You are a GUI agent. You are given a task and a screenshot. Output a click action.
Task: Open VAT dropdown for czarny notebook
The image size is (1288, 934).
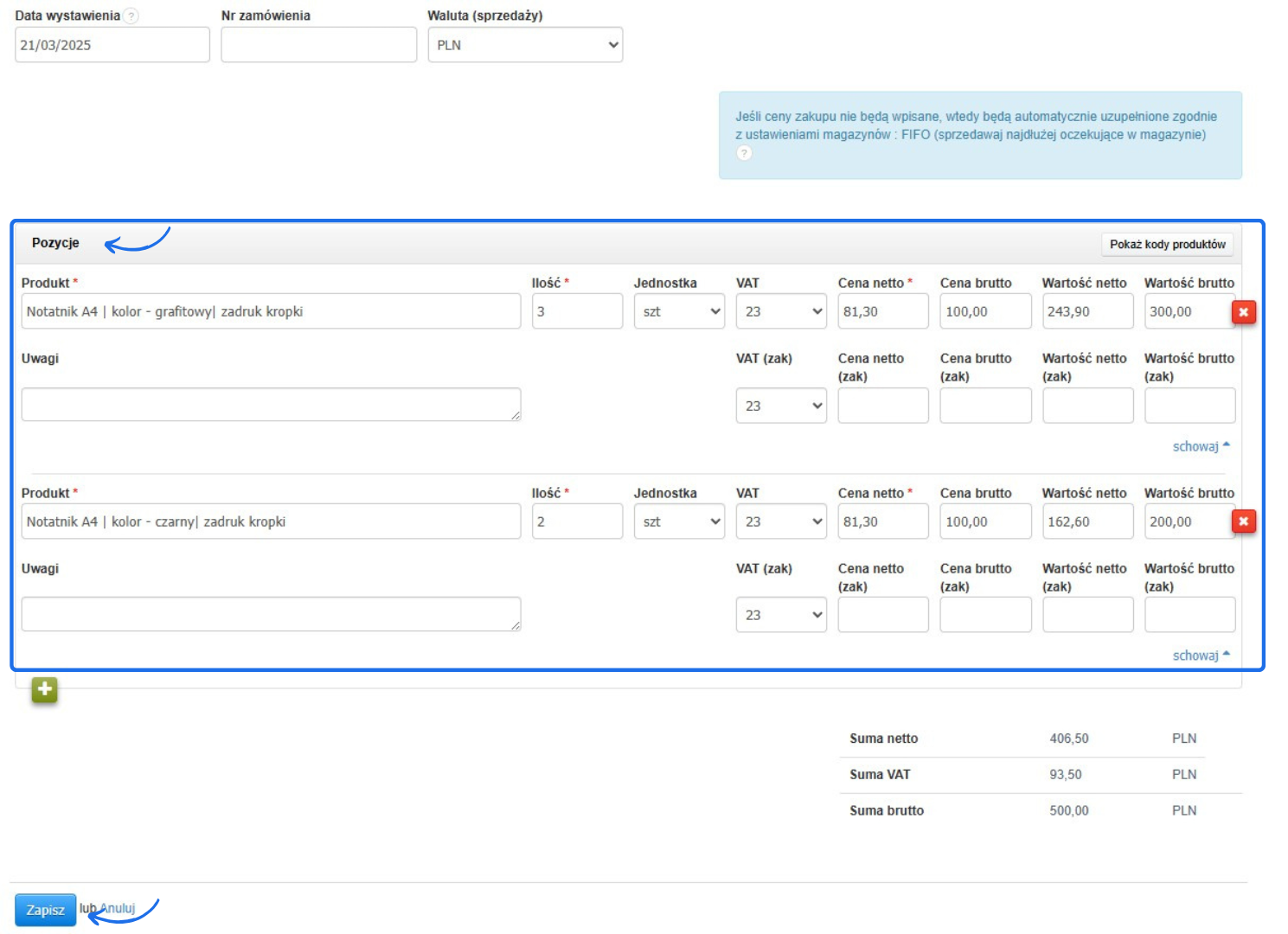click(781, 521)
